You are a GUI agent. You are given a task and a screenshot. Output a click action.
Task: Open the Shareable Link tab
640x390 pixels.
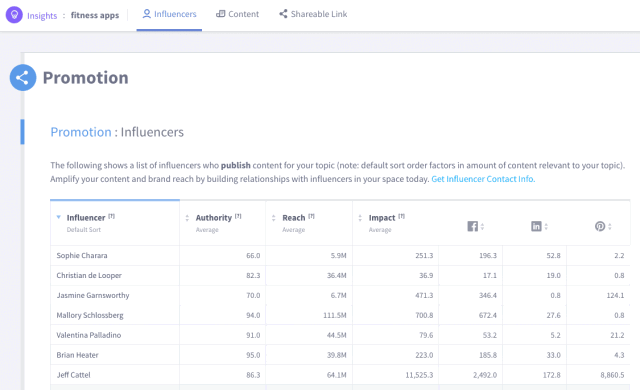[313, 14]
